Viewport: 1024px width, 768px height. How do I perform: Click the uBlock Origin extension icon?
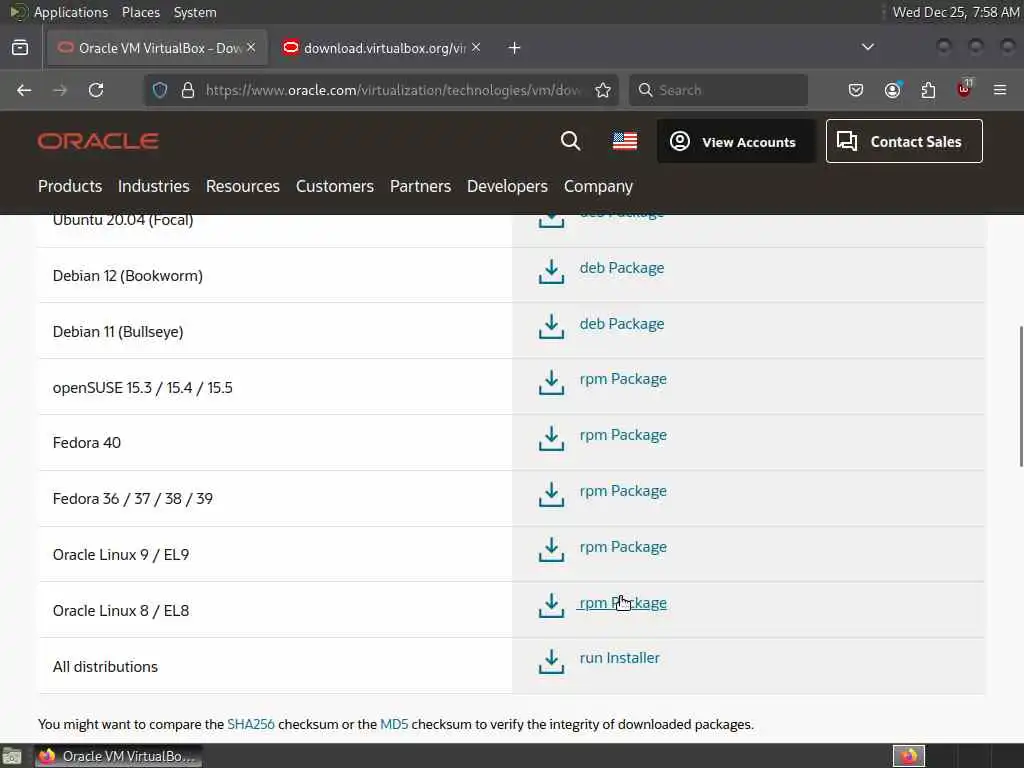(x=964, y=89)
